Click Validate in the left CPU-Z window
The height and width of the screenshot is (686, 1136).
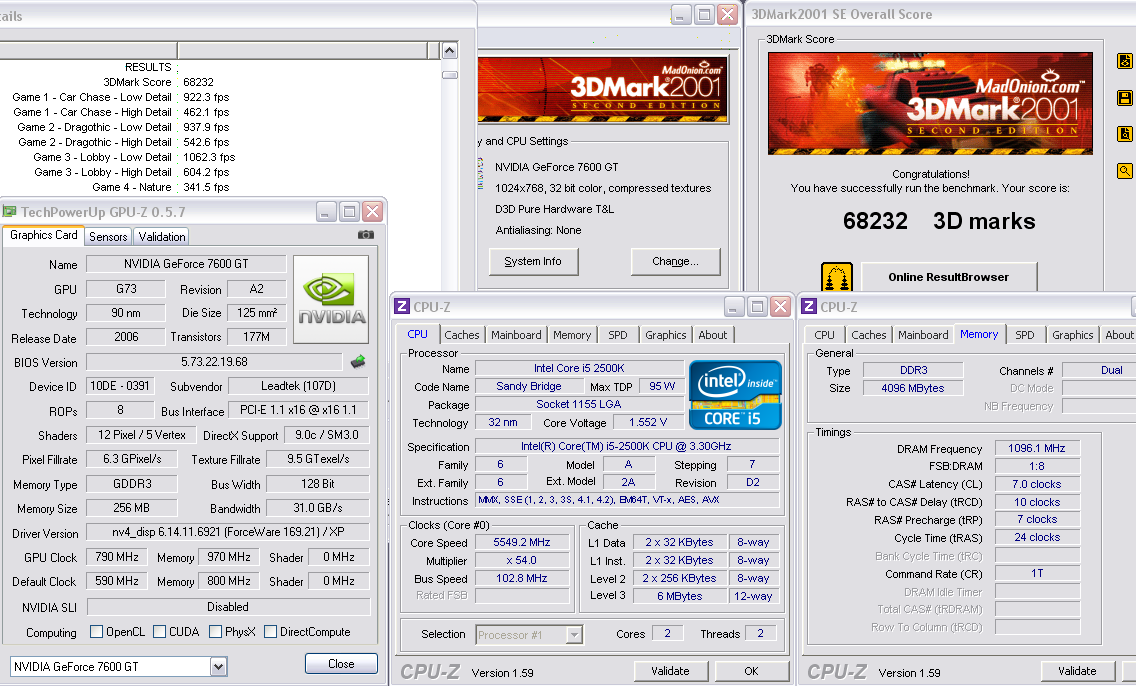[x=670, y=671]
